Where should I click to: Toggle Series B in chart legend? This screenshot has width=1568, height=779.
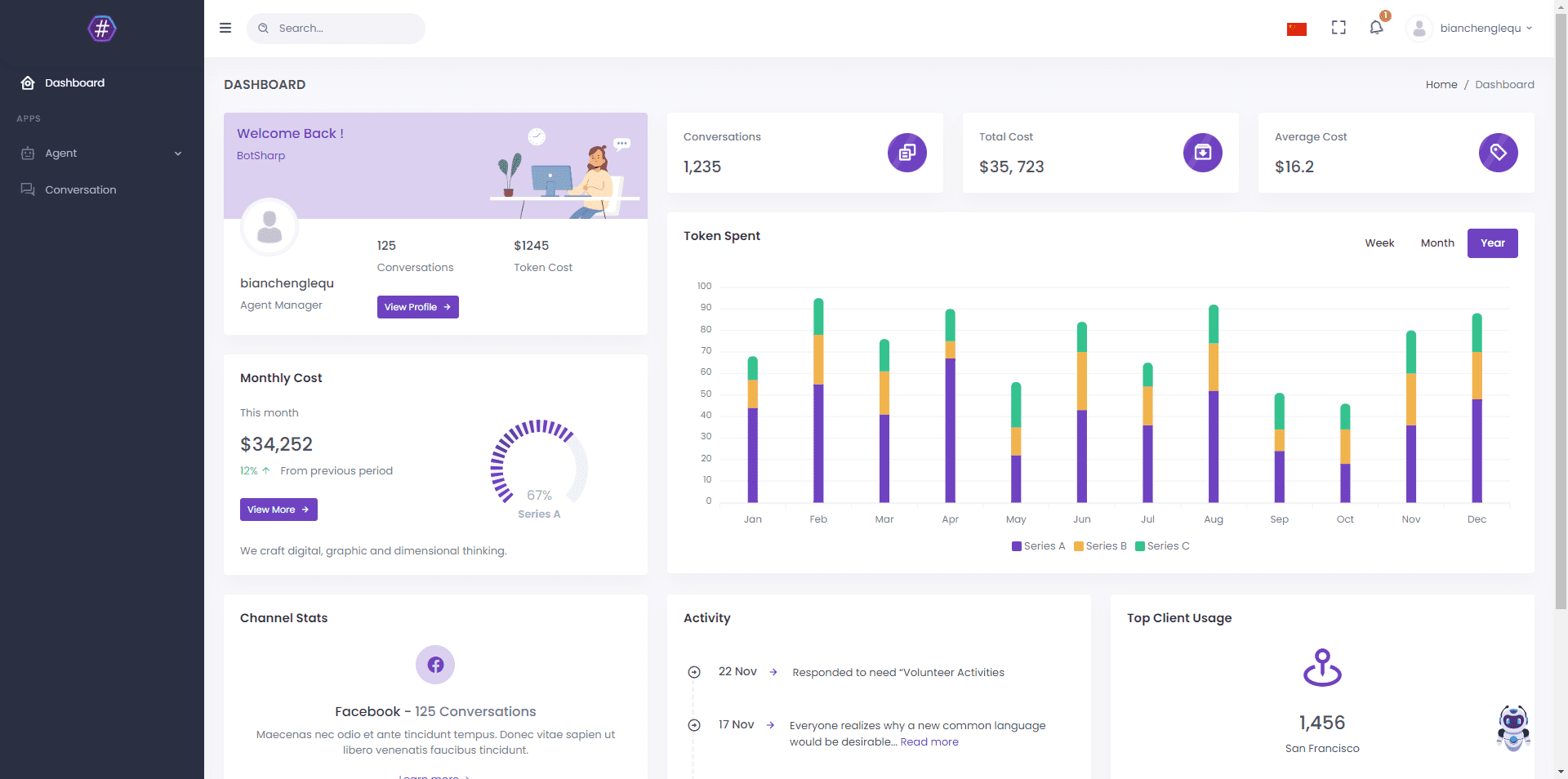click(x=1100, y=546)
